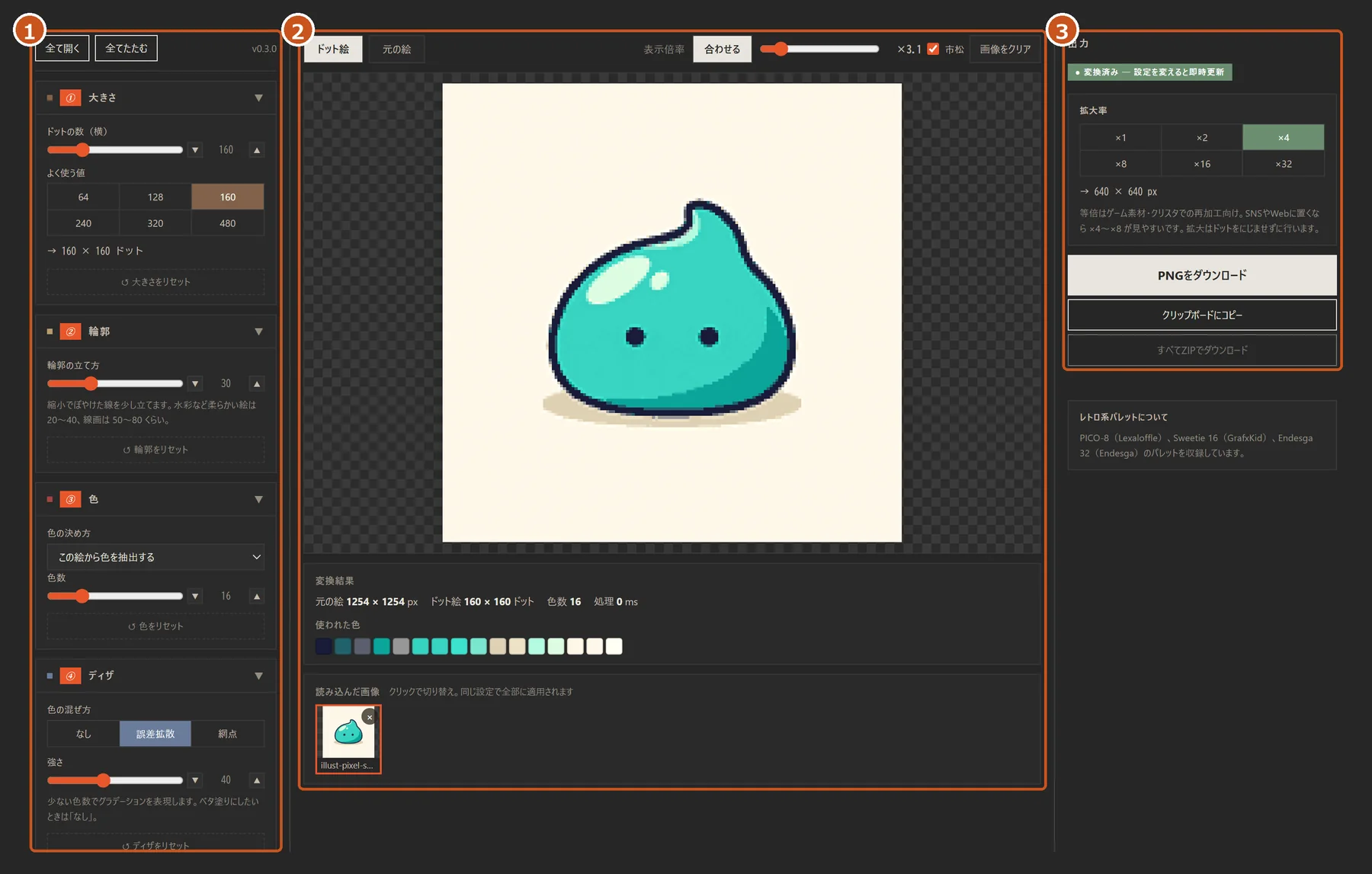Choose the ×1 export scale

tap(1120, 138)
